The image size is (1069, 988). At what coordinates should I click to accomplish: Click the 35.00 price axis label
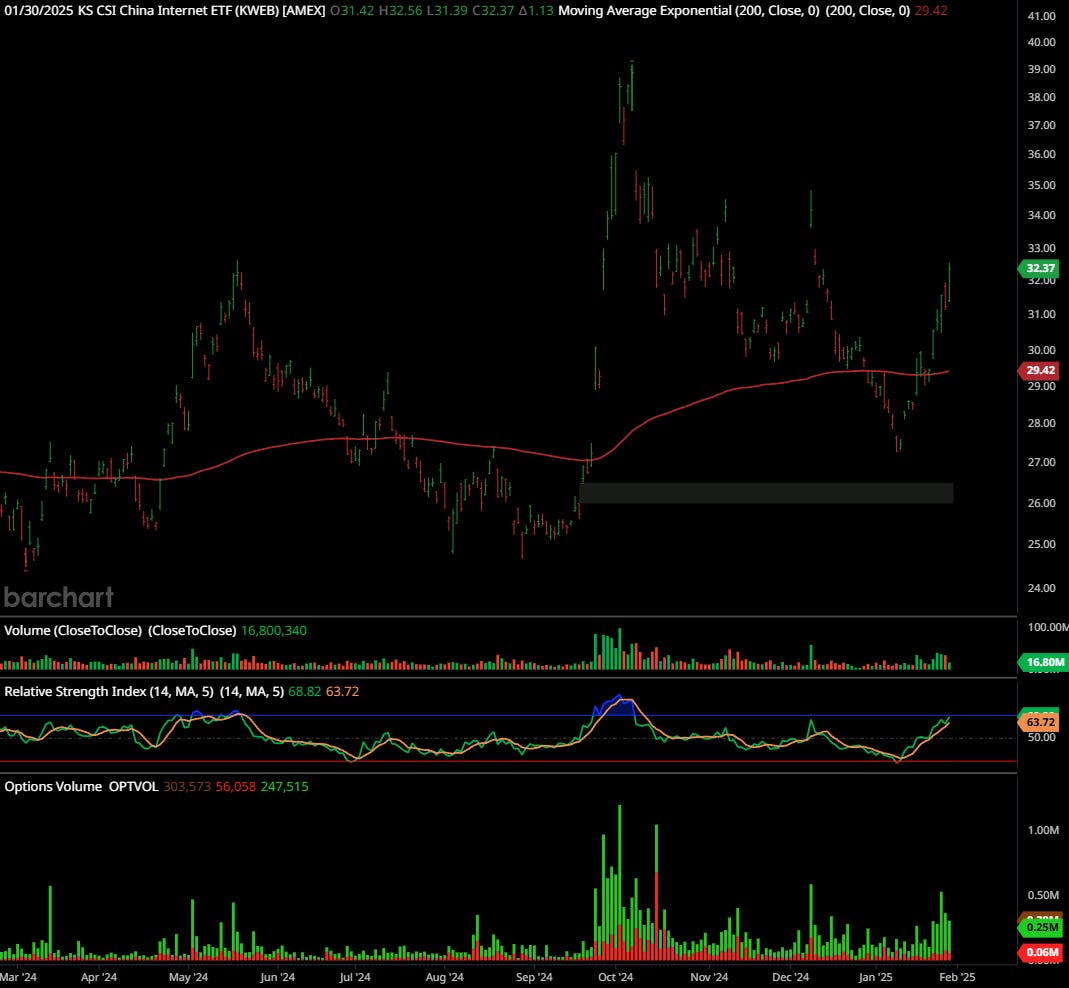[x=1041, y=185]
